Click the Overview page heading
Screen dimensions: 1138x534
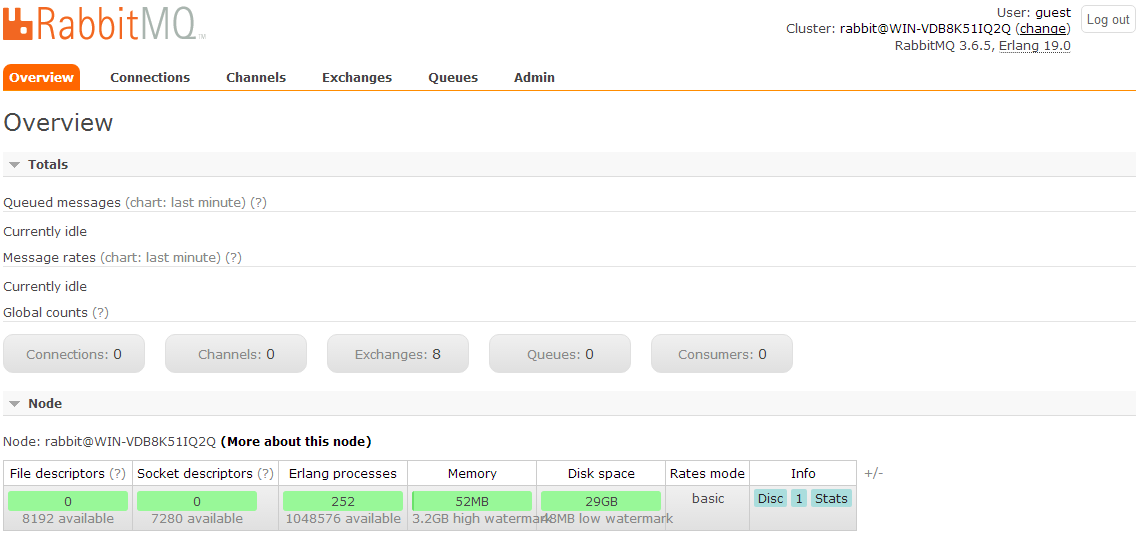58,123
